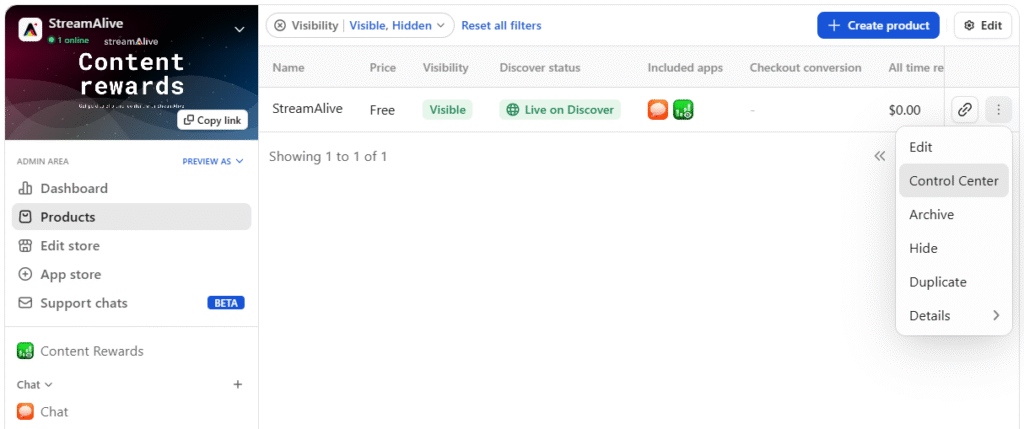
Task: Open the PREVIEW AS dropdown
Action: click(x=213, y=161)
